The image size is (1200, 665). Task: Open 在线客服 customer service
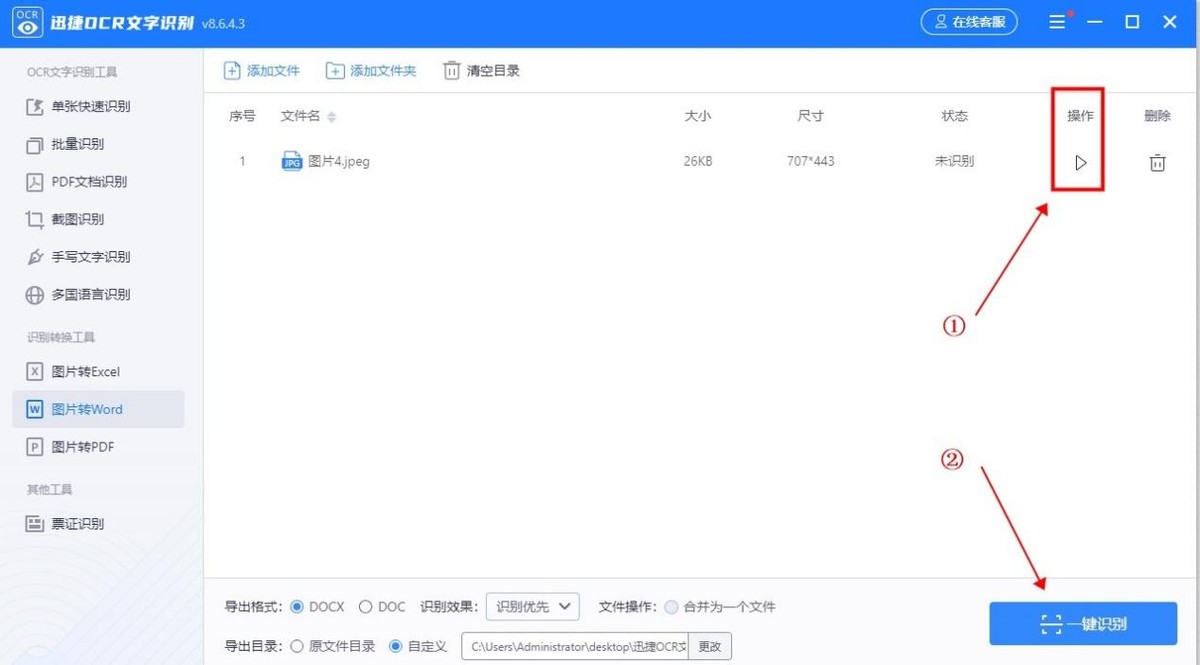tap(968, 20)
